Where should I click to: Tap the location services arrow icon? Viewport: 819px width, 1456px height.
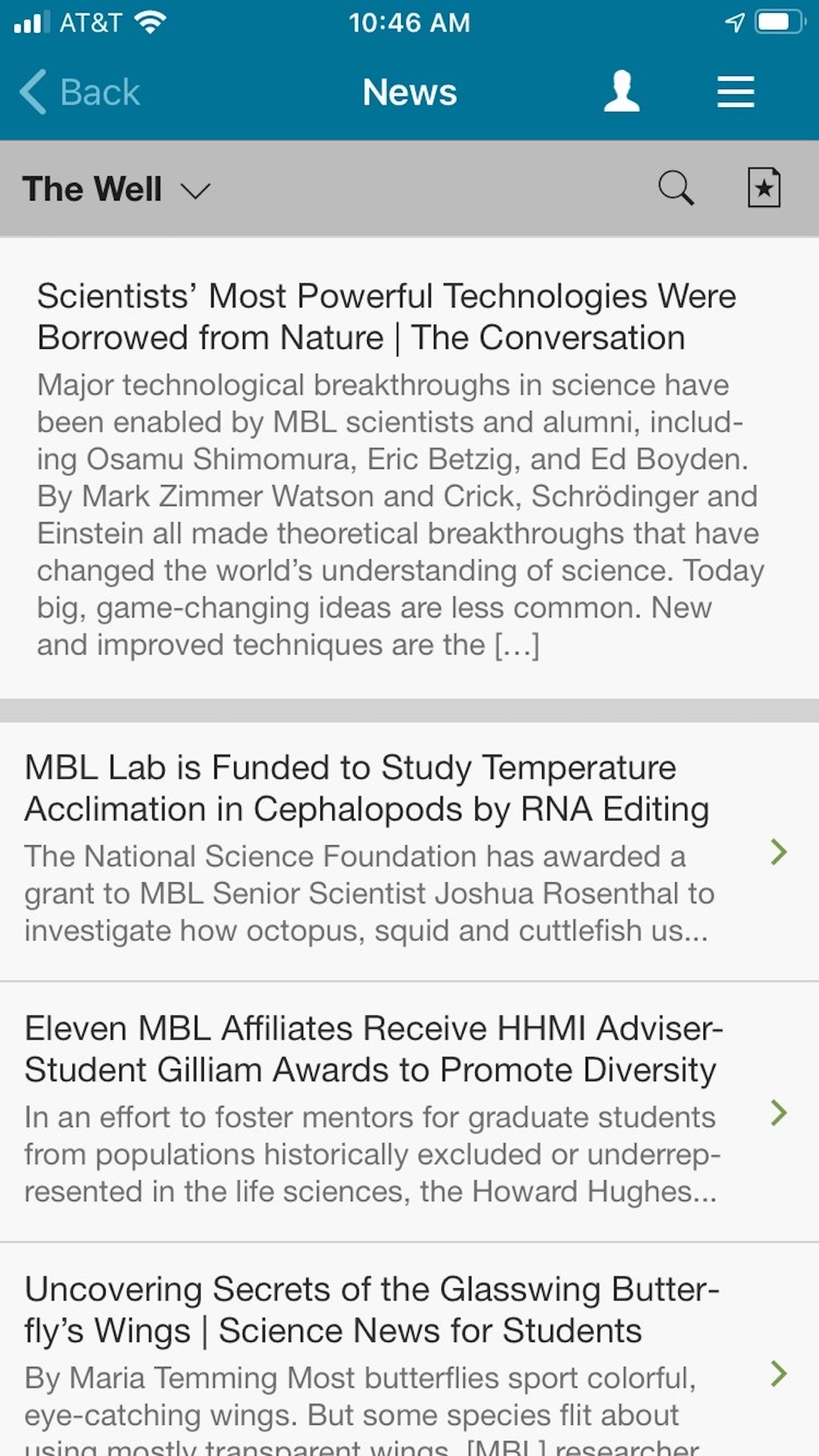pos(735,22)
